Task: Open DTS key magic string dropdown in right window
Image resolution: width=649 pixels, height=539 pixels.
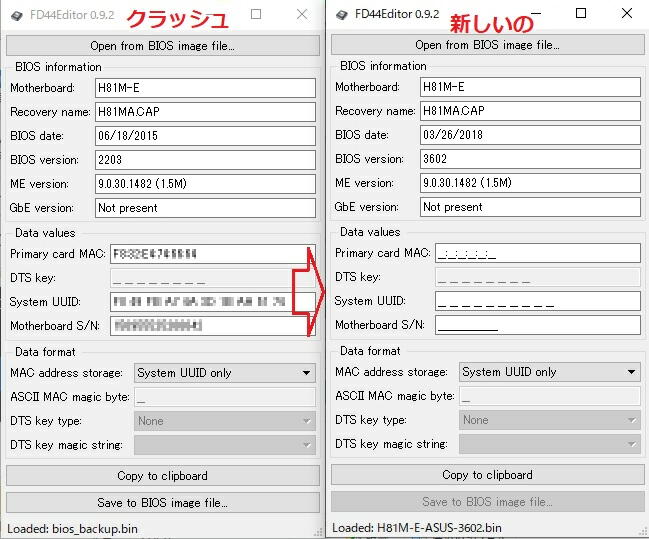Action: [x=550, y=444]
